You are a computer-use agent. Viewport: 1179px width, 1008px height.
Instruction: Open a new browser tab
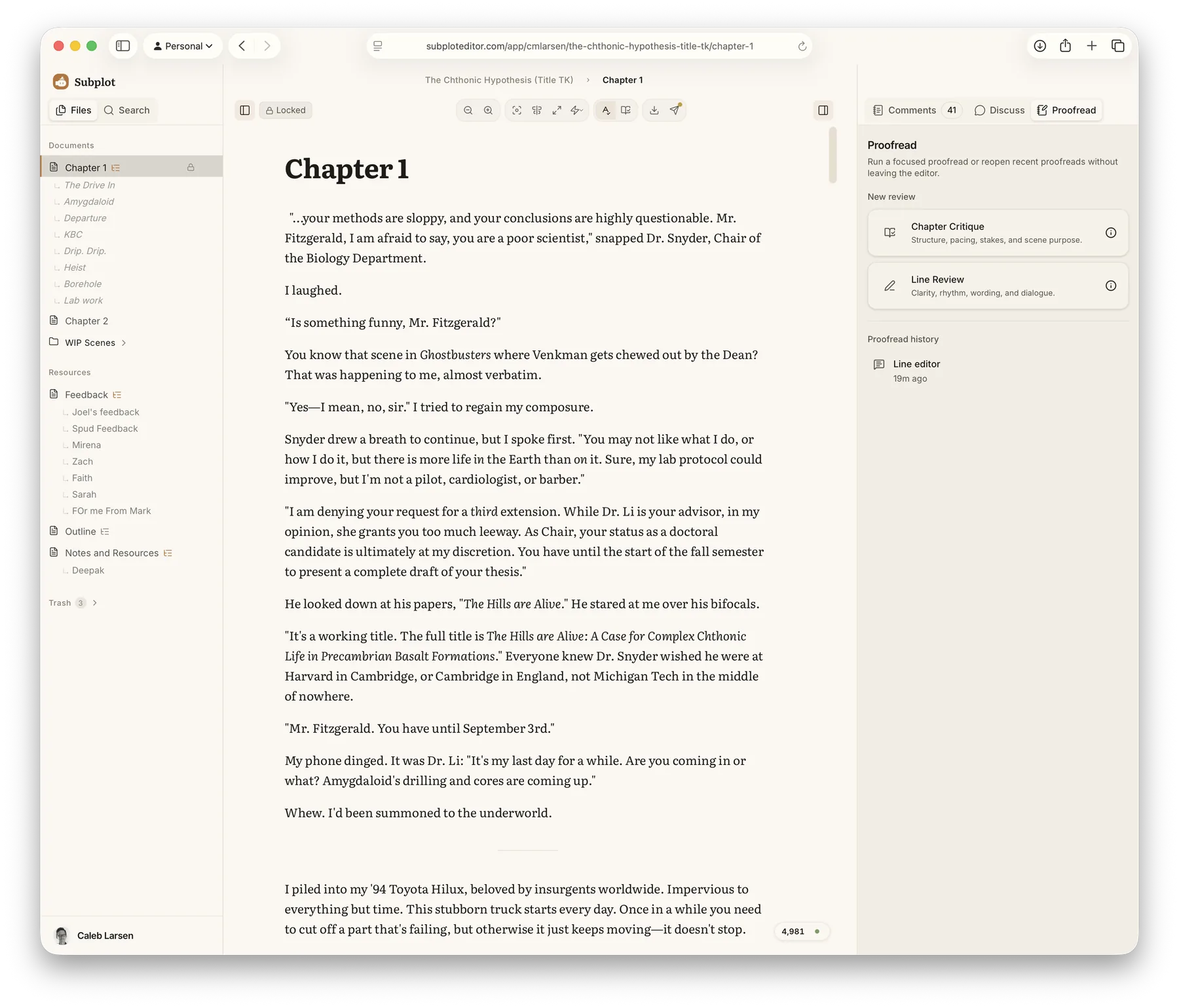[x=1091, y=46]
